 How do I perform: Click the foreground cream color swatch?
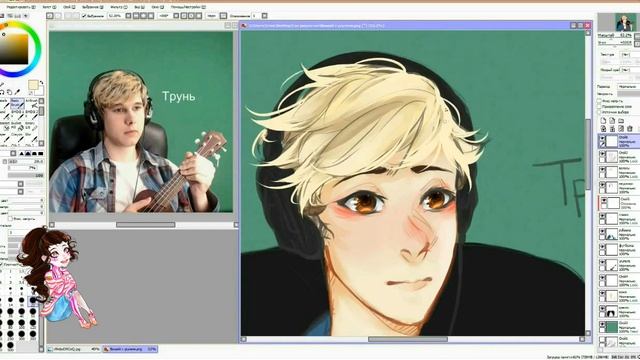tap(33, 85)
